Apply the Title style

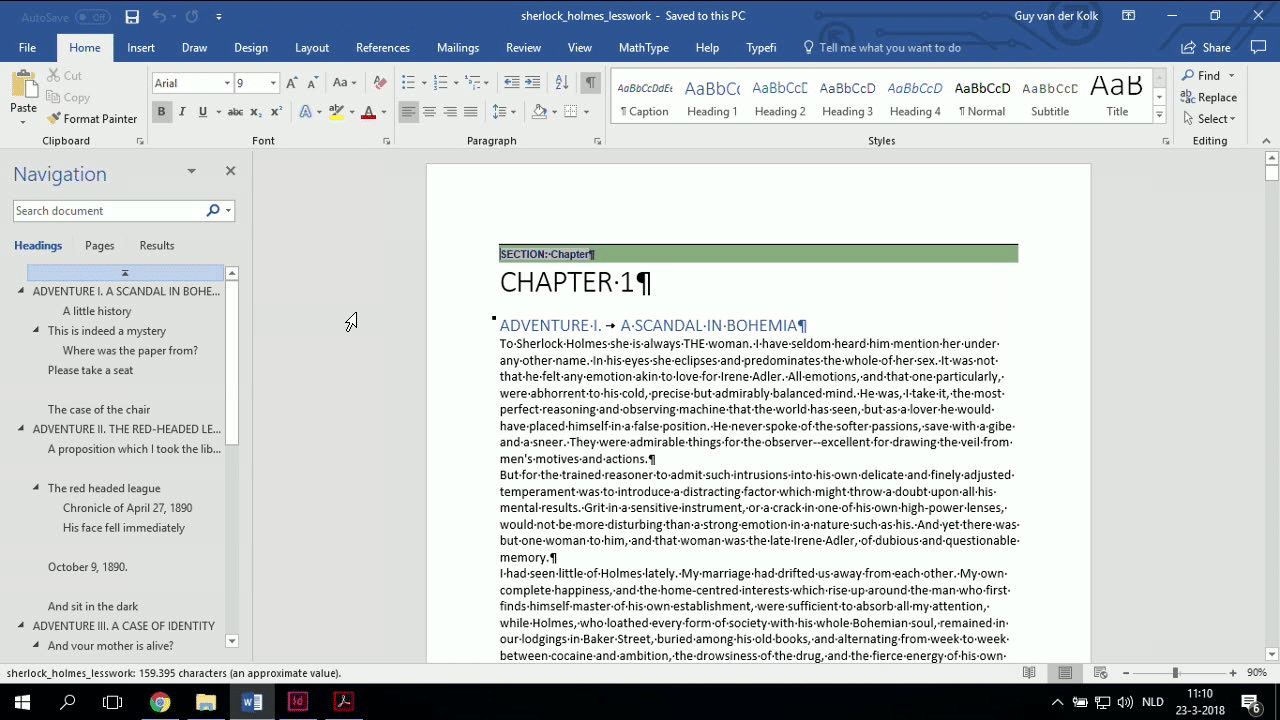(x=1117, y=98)
